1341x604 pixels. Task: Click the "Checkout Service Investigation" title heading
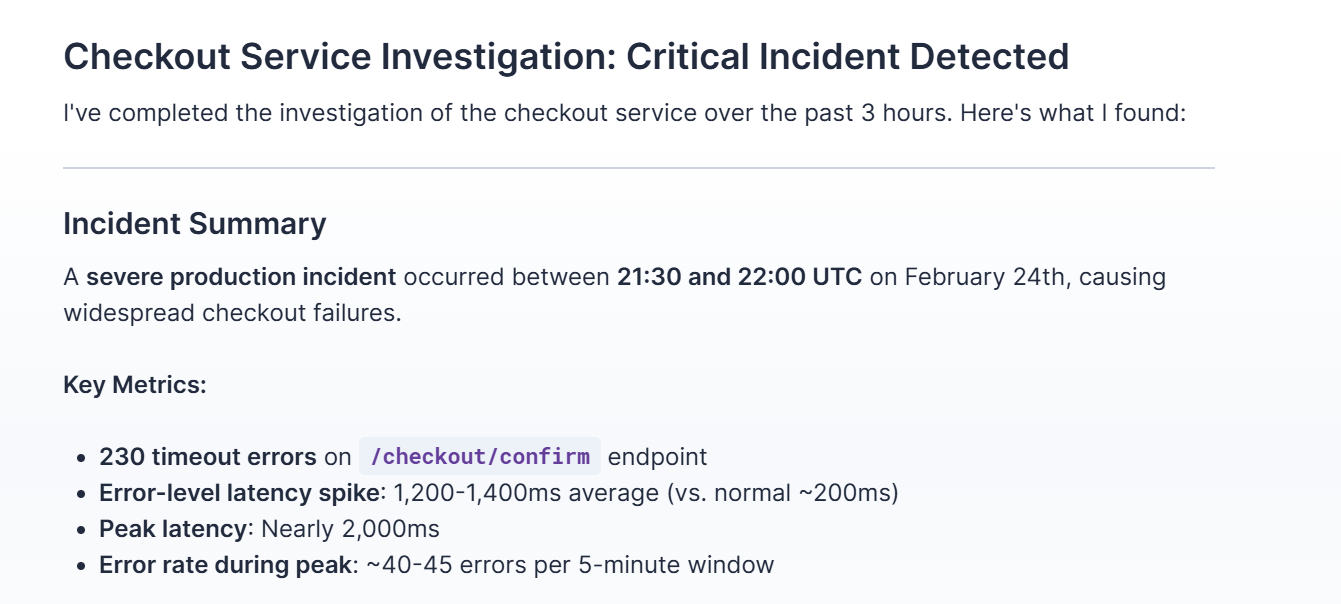tap(339, 57)
